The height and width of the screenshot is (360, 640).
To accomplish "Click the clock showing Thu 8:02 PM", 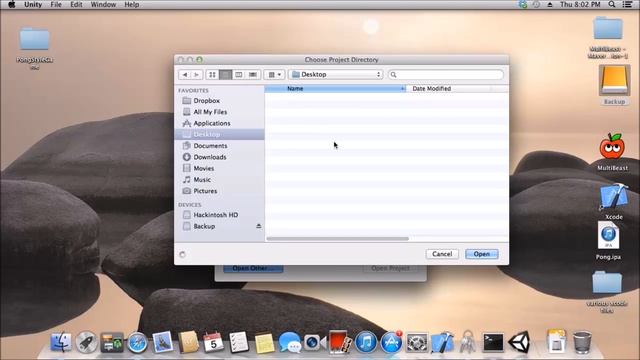I will (x=580, y=4).
